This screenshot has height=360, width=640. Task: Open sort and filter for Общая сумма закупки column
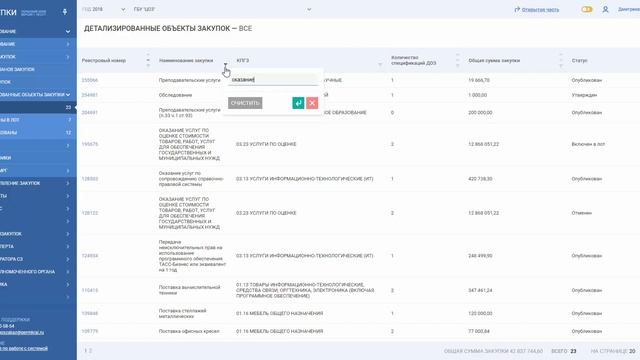(561, 60)
